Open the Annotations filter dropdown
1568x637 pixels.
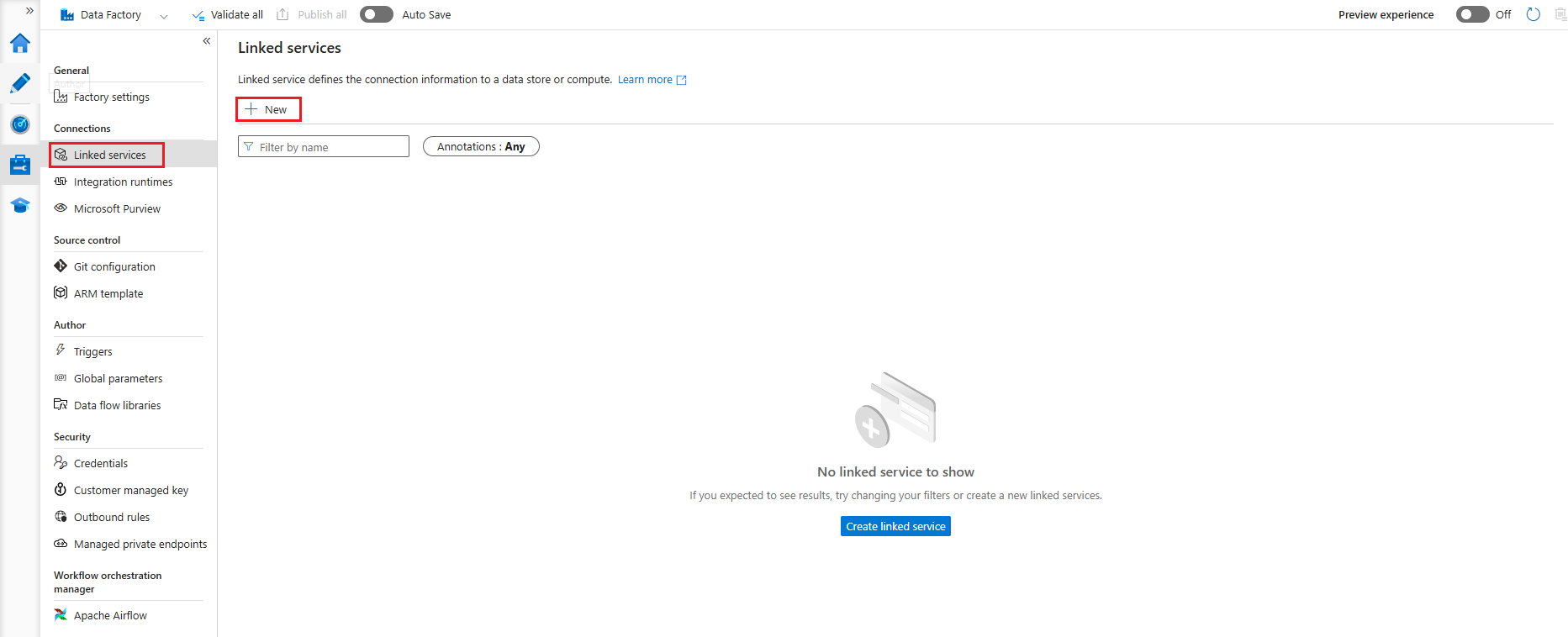(x=481, y=146)
